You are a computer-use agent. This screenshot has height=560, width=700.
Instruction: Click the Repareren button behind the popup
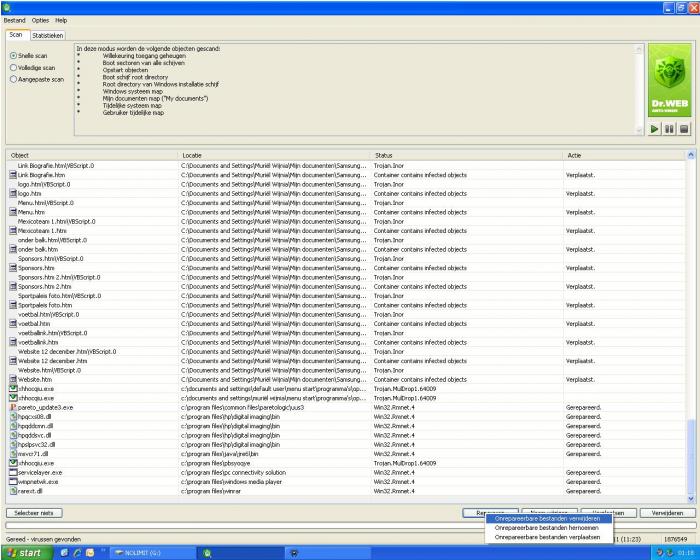490,512
